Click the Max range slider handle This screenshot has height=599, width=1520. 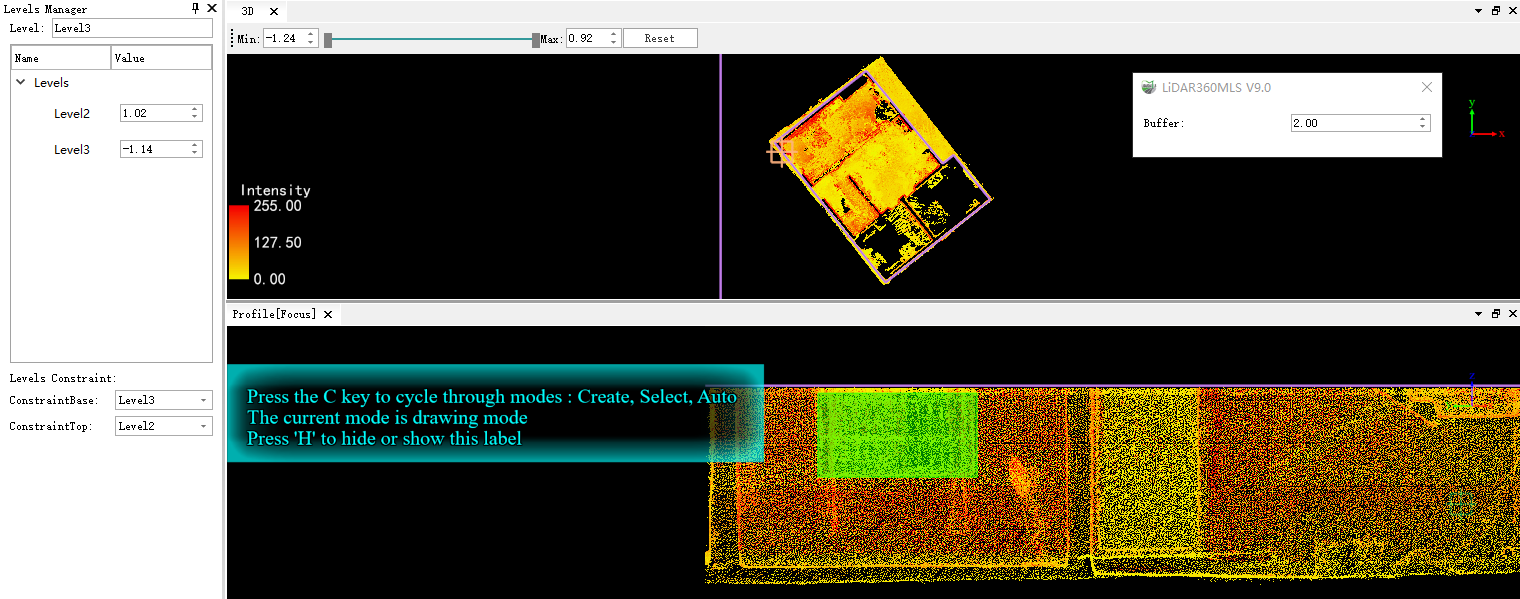[x=536, y=40]
